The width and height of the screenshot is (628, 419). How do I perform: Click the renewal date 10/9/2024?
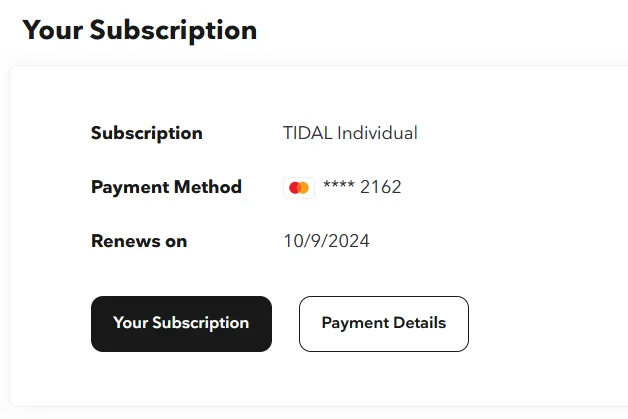pos(326,241)
